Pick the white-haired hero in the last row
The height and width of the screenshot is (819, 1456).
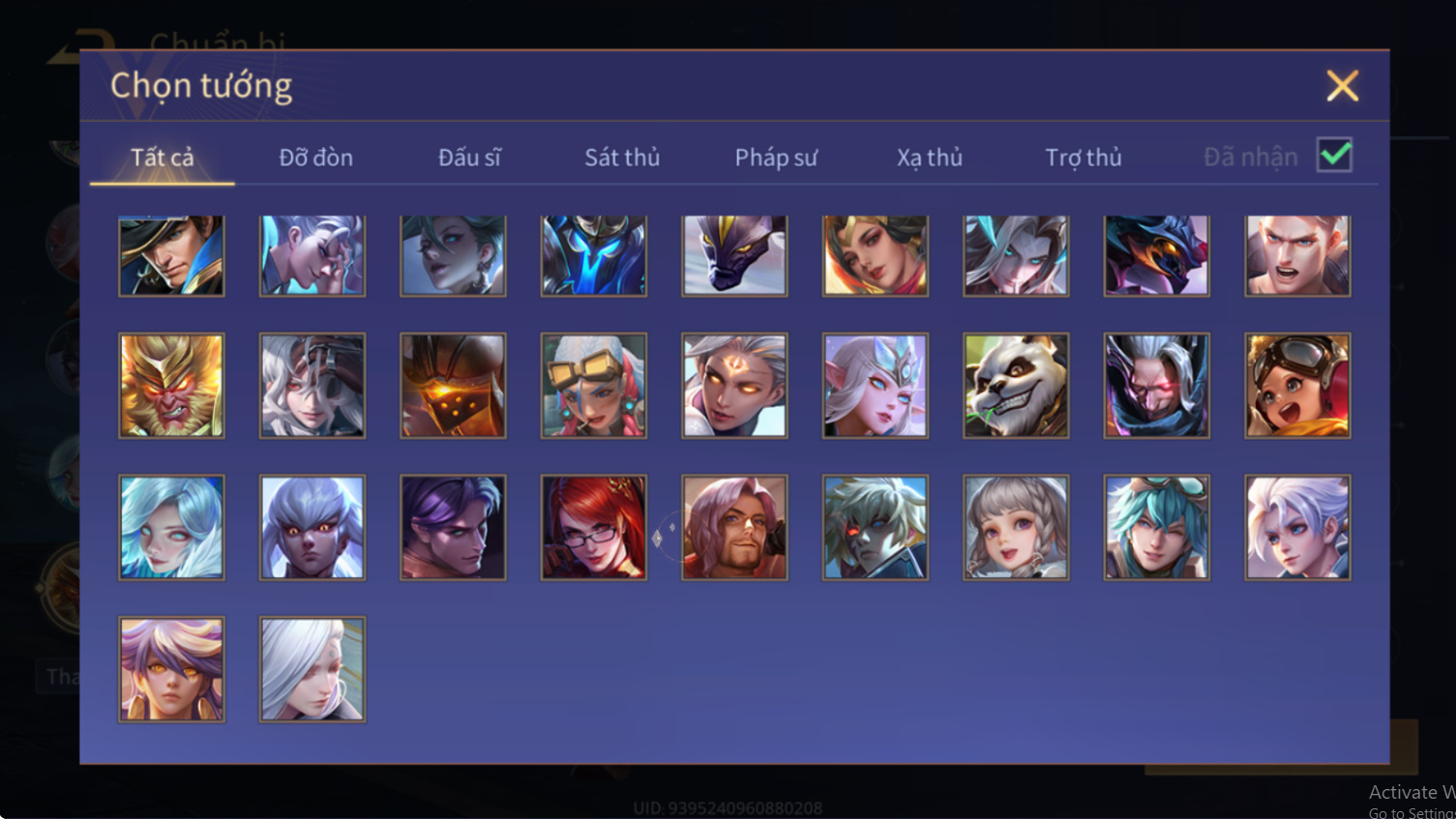(x=312, y=669)
